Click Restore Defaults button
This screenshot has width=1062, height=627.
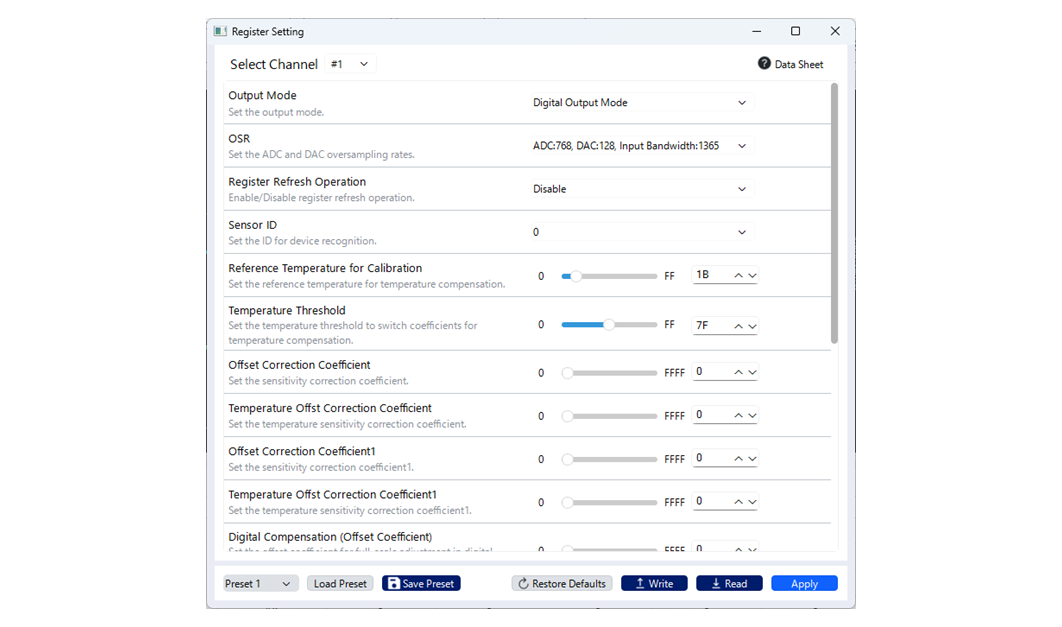coord(561,584)
